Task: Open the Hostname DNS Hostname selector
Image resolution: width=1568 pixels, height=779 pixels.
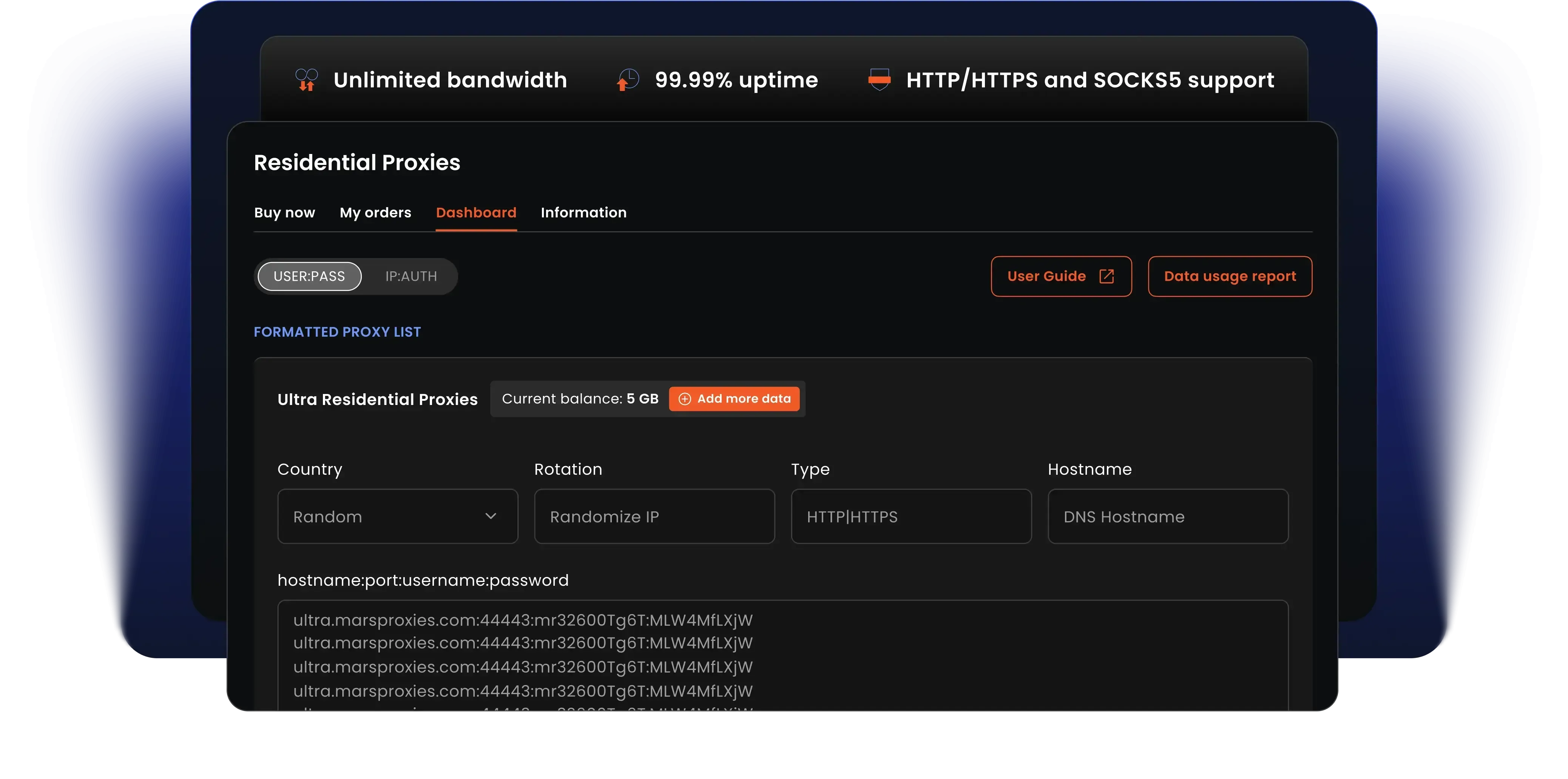Action: point(1168,516)
